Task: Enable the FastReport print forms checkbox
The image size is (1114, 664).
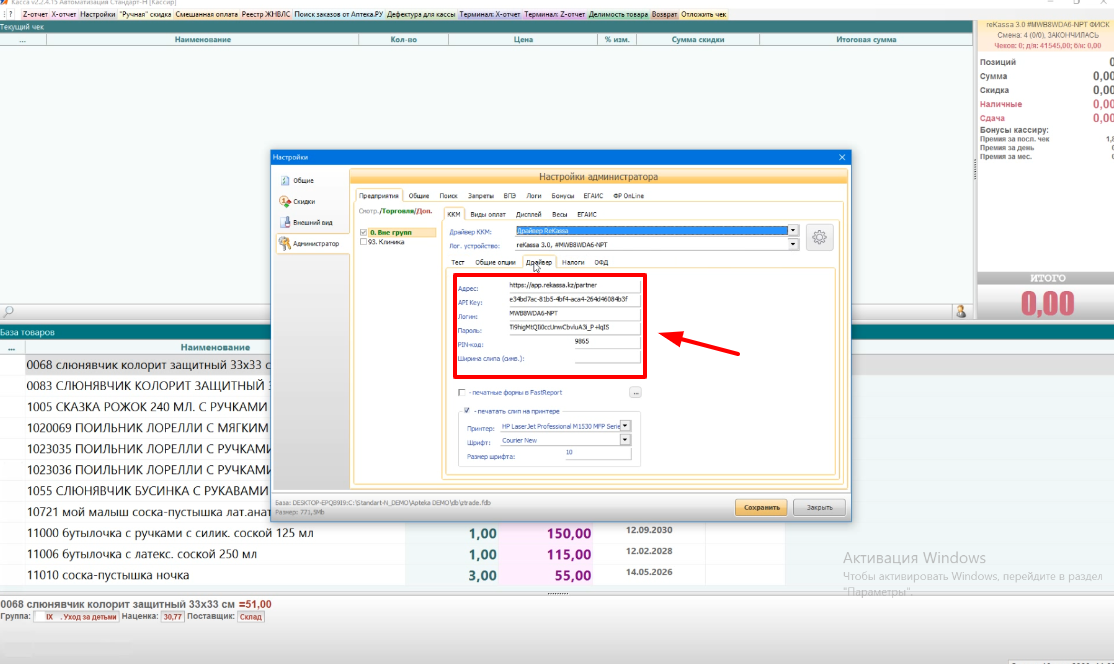Action: point(461,393)
